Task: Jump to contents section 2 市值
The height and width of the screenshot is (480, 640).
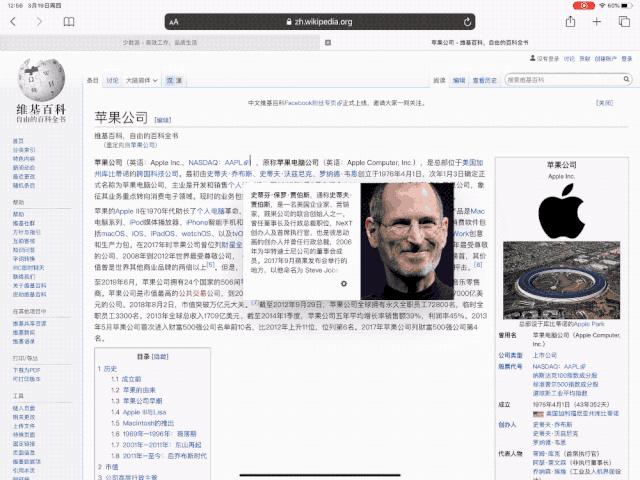Action: coord(108,467)
